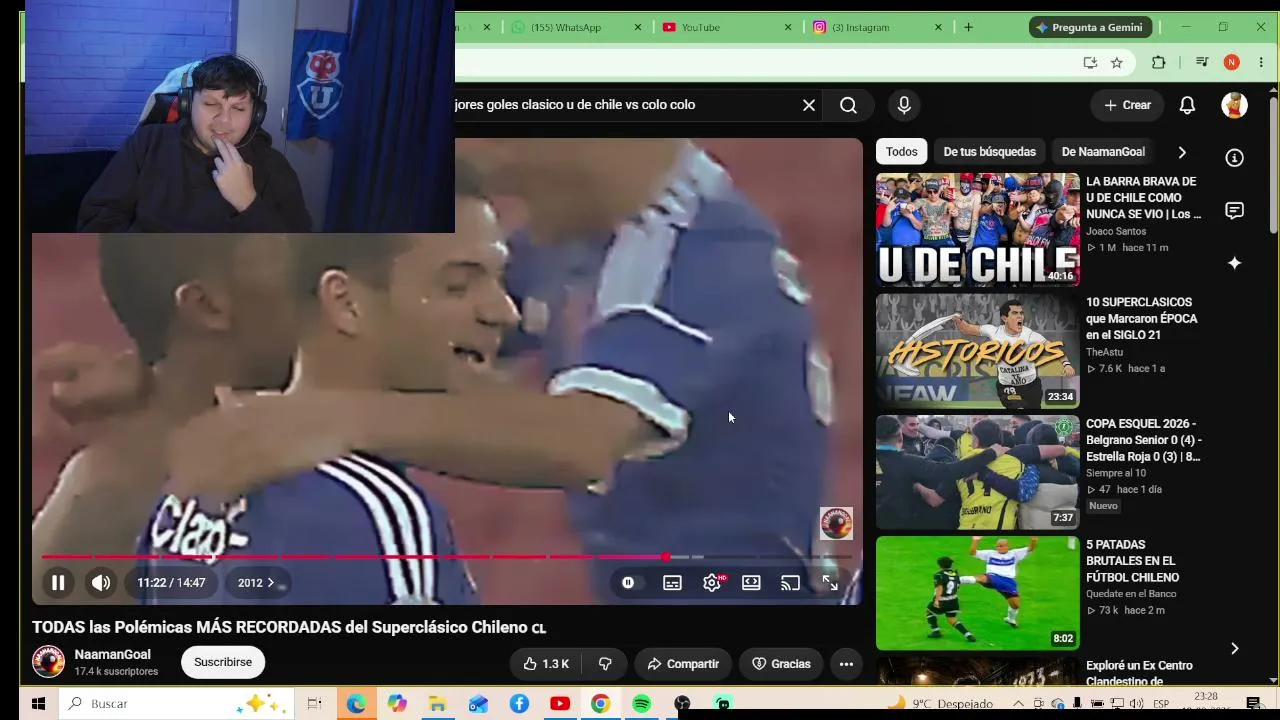Open the comments panel icon
This screenshot has width=1280, height=720.
tap(1235, 211)
